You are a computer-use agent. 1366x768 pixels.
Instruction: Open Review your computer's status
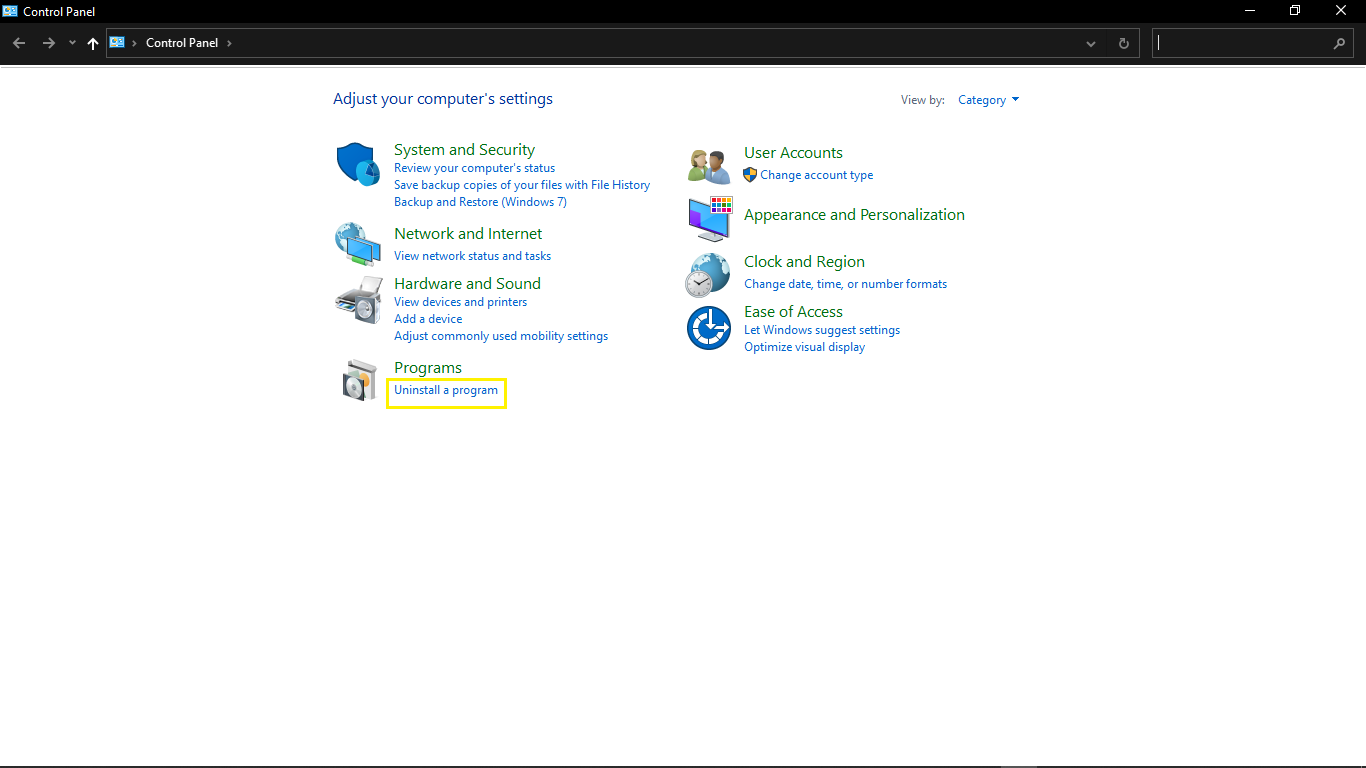click(x=474, y=168)
